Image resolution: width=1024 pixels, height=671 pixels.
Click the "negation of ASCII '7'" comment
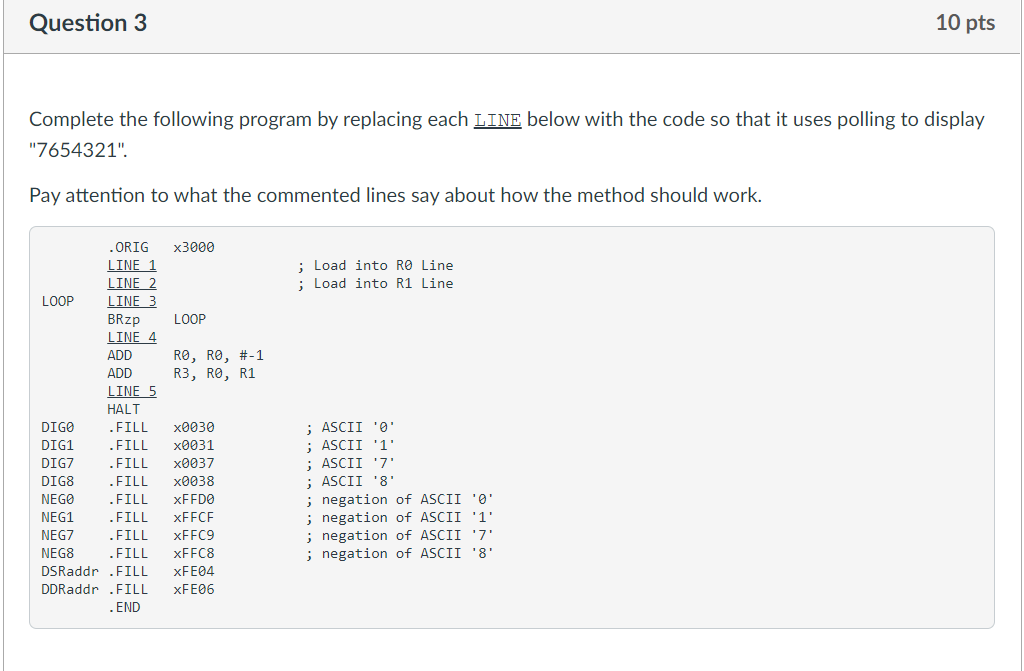[400, 536]
